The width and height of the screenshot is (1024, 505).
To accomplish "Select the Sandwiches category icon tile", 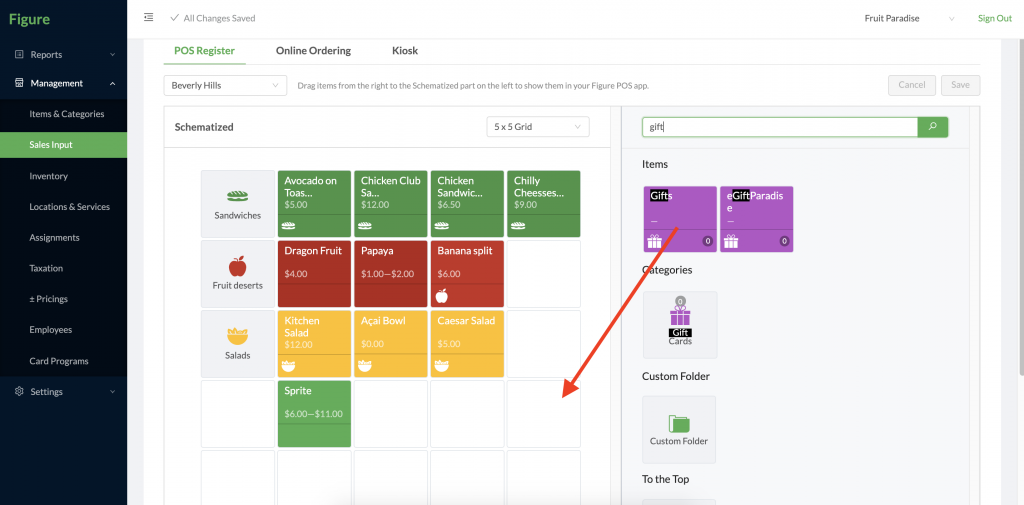I will click(238, 204).
